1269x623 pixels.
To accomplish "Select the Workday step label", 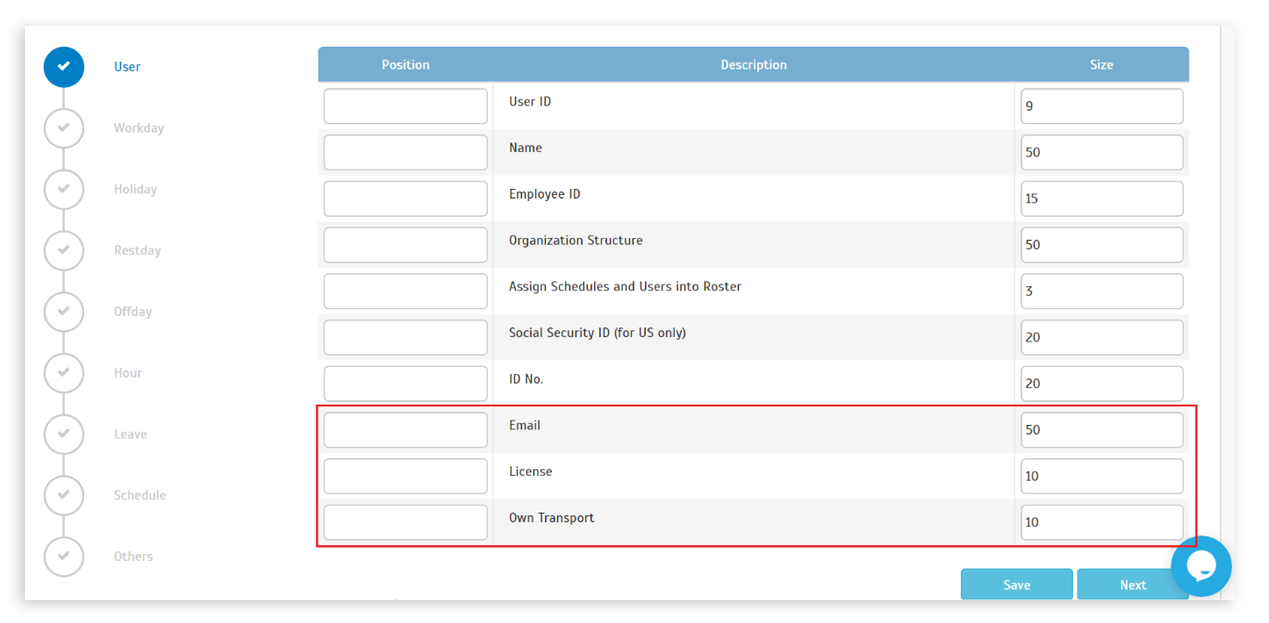I will pyautogui.click(x=138, y=128).
